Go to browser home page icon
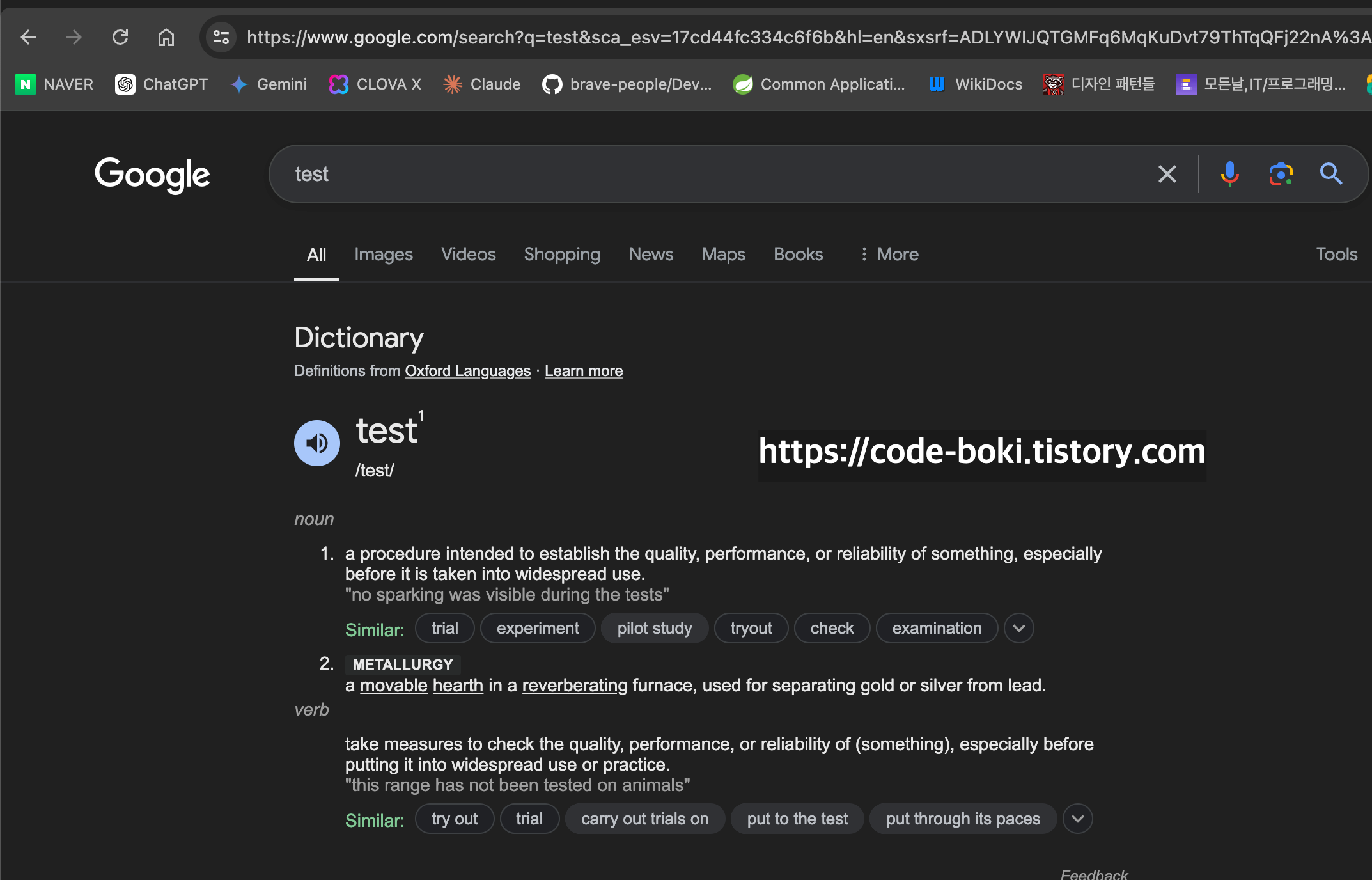The height and width of the screenshot is (880, 1372). coord(166,37)
